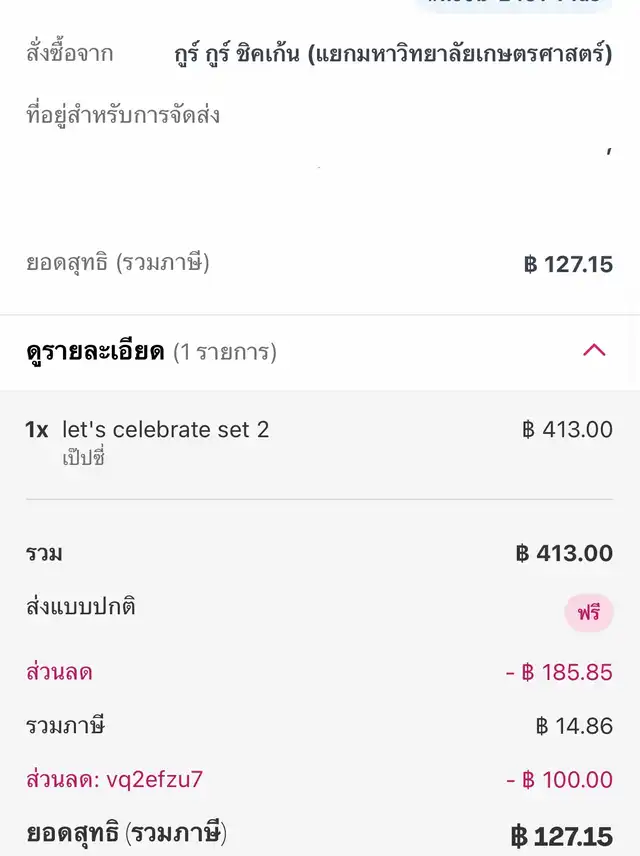
Task: Tap the รวม subtotal label
Action: pyautogui.click(x=44, y=553)
